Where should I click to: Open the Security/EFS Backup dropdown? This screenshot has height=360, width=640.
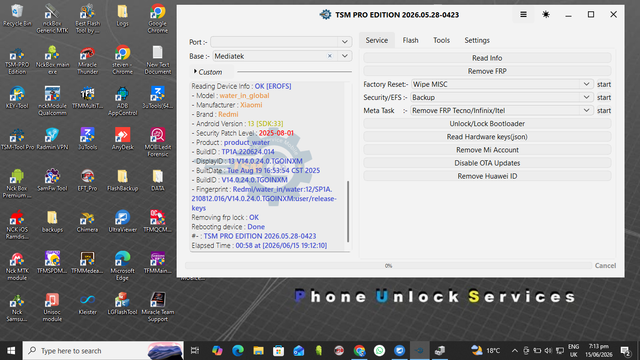pos(502,97)
